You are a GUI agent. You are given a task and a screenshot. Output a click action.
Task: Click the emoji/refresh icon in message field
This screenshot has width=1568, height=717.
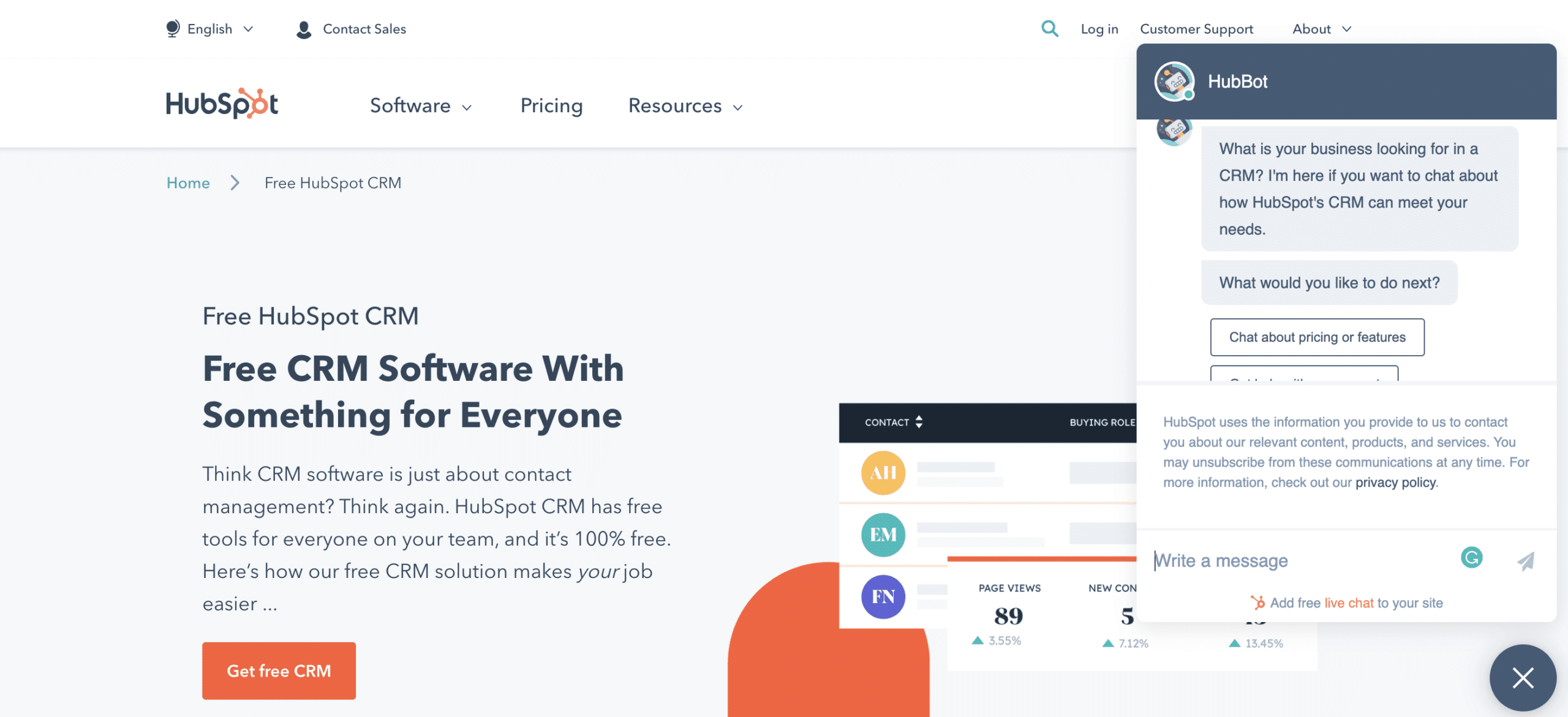pos(1472,557)
